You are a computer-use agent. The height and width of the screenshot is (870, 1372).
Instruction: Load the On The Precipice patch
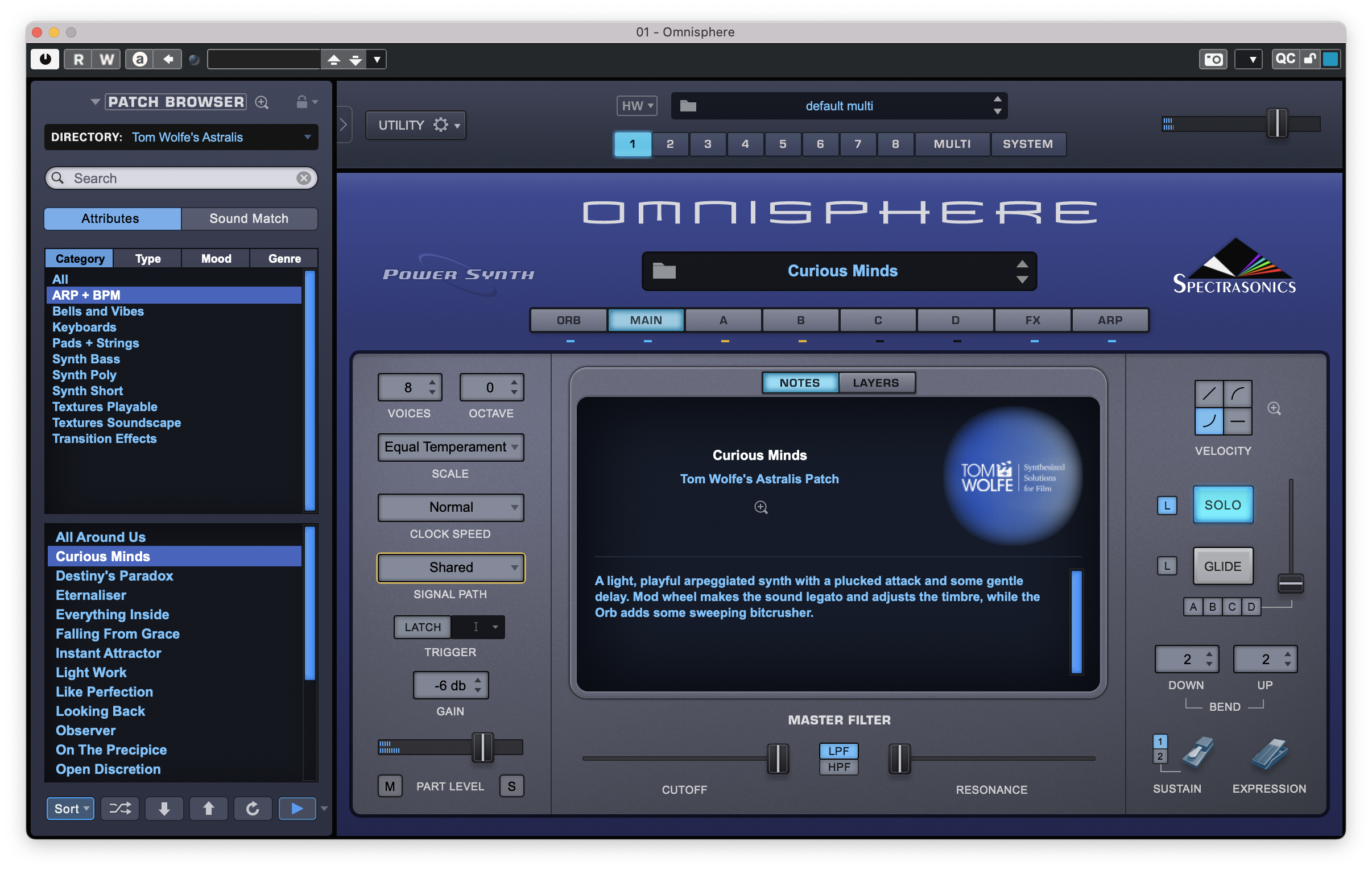(x=174, y=751)
